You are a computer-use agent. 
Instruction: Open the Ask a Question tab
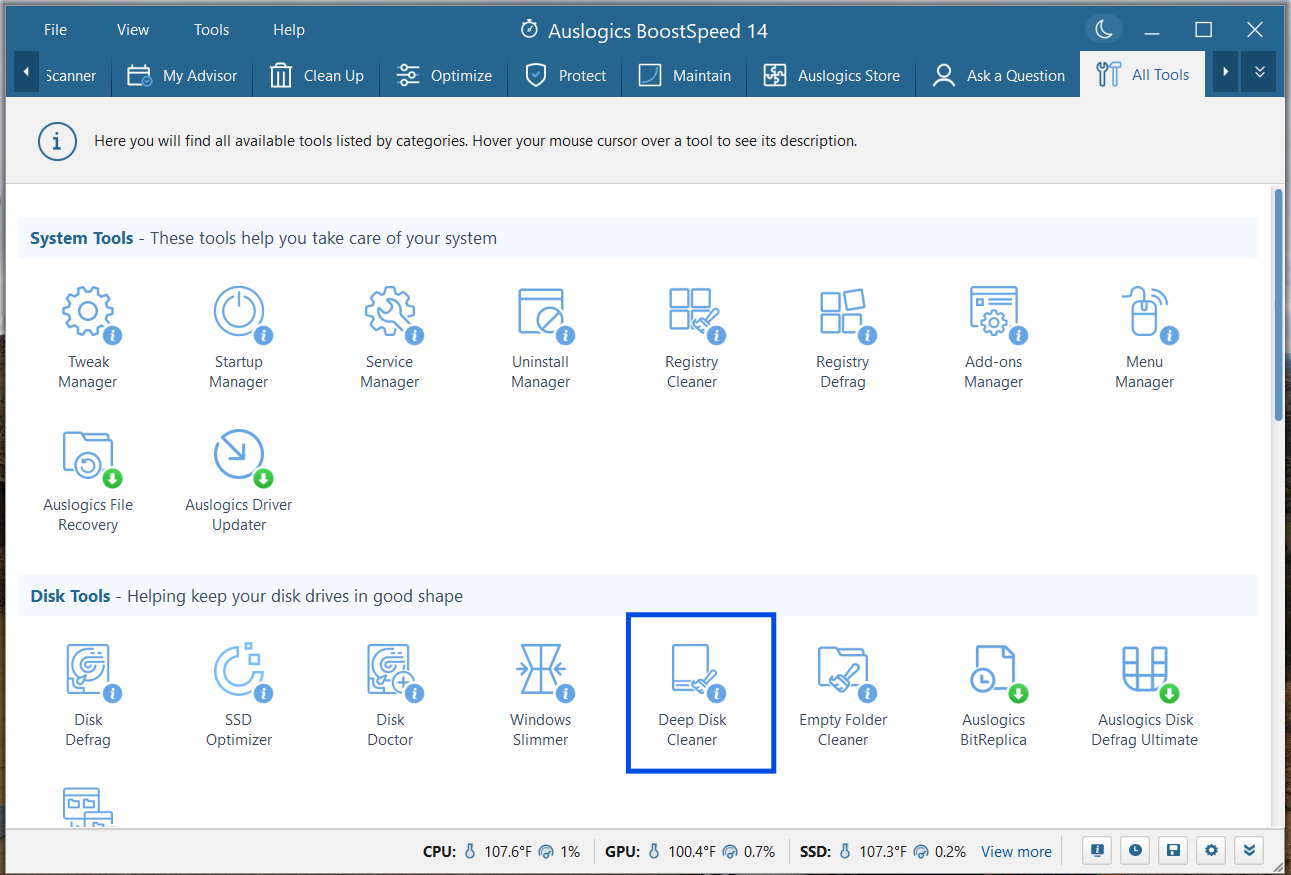point(998,76)
